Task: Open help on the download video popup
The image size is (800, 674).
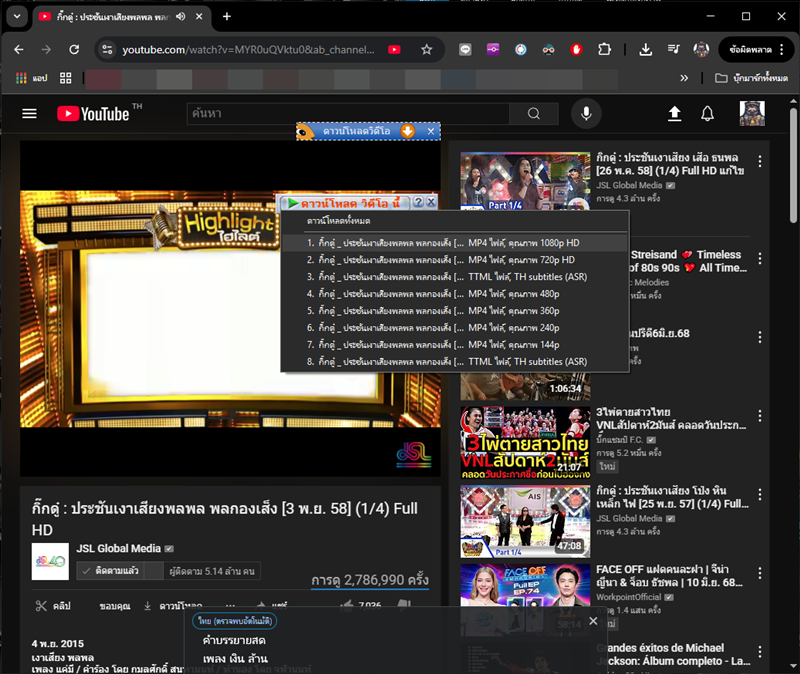Action: point(418,202)
